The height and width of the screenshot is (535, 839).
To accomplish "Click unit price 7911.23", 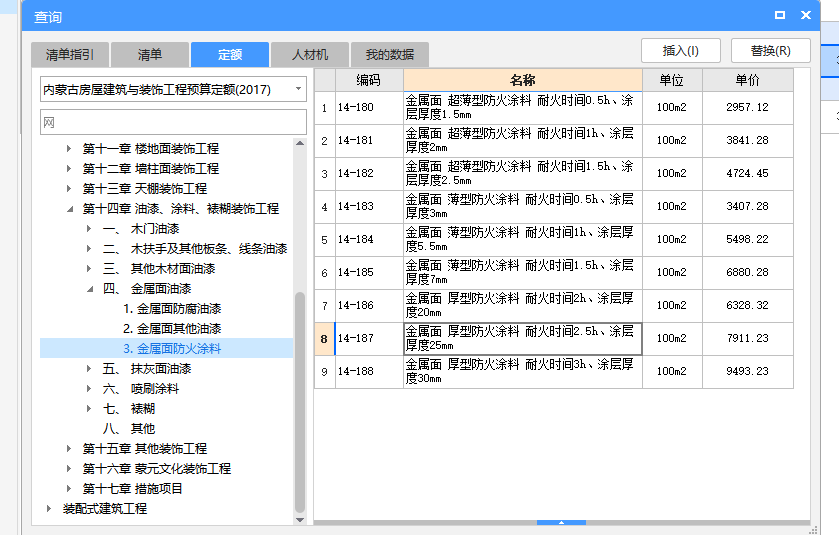I will (x=748, y=339).
